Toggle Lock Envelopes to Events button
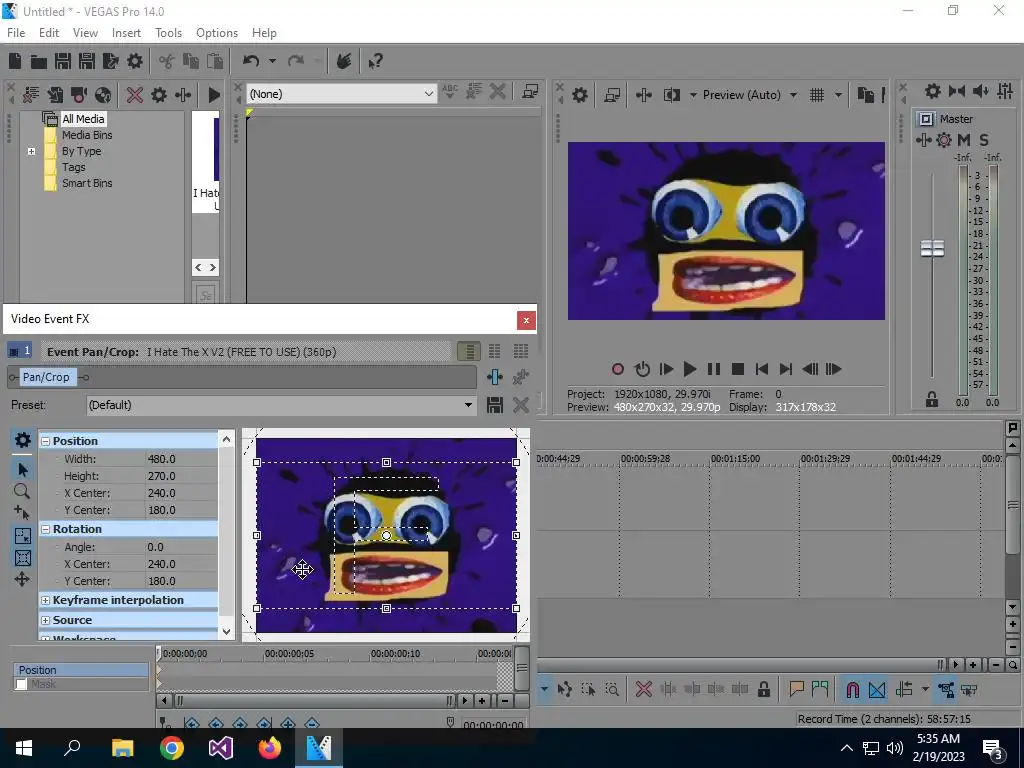This screenshot has height=768, width=1024. (x=945, y=689)
